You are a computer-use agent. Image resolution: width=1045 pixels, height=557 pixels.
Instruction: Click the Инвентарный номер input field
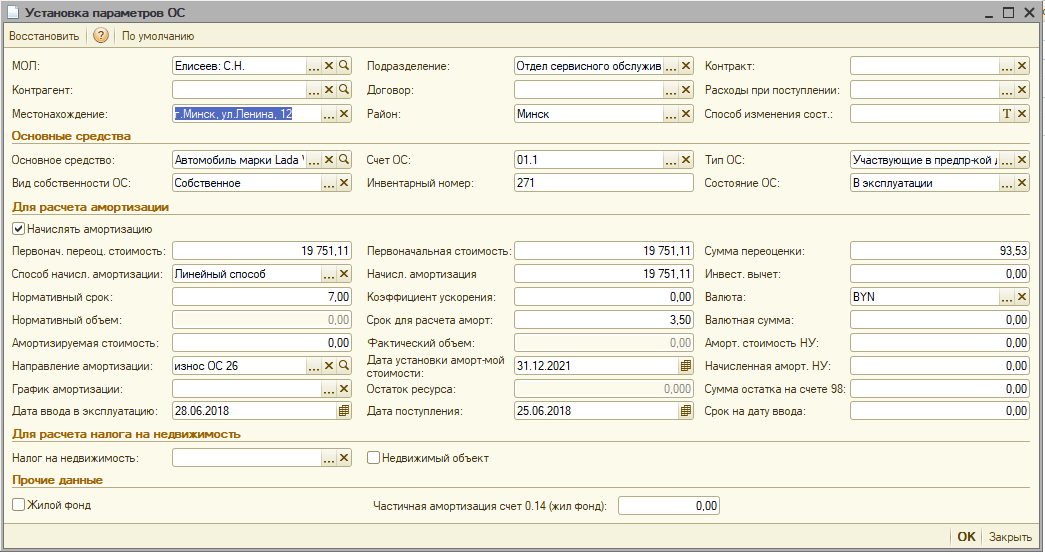[603, 183]
